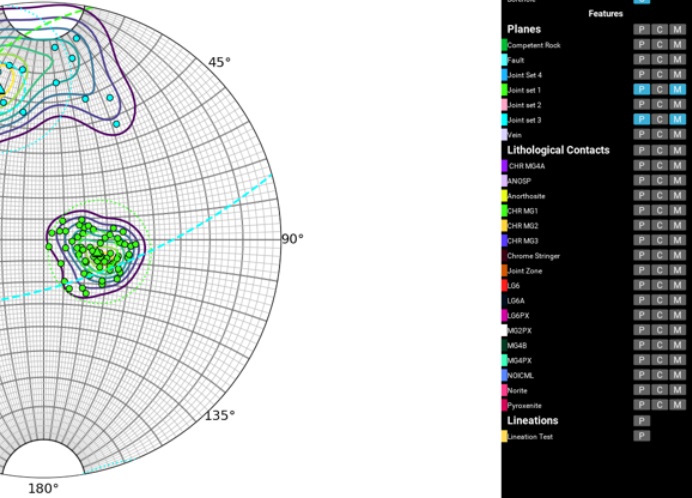Click the 90° label on the stereonet

pos(292,239)
